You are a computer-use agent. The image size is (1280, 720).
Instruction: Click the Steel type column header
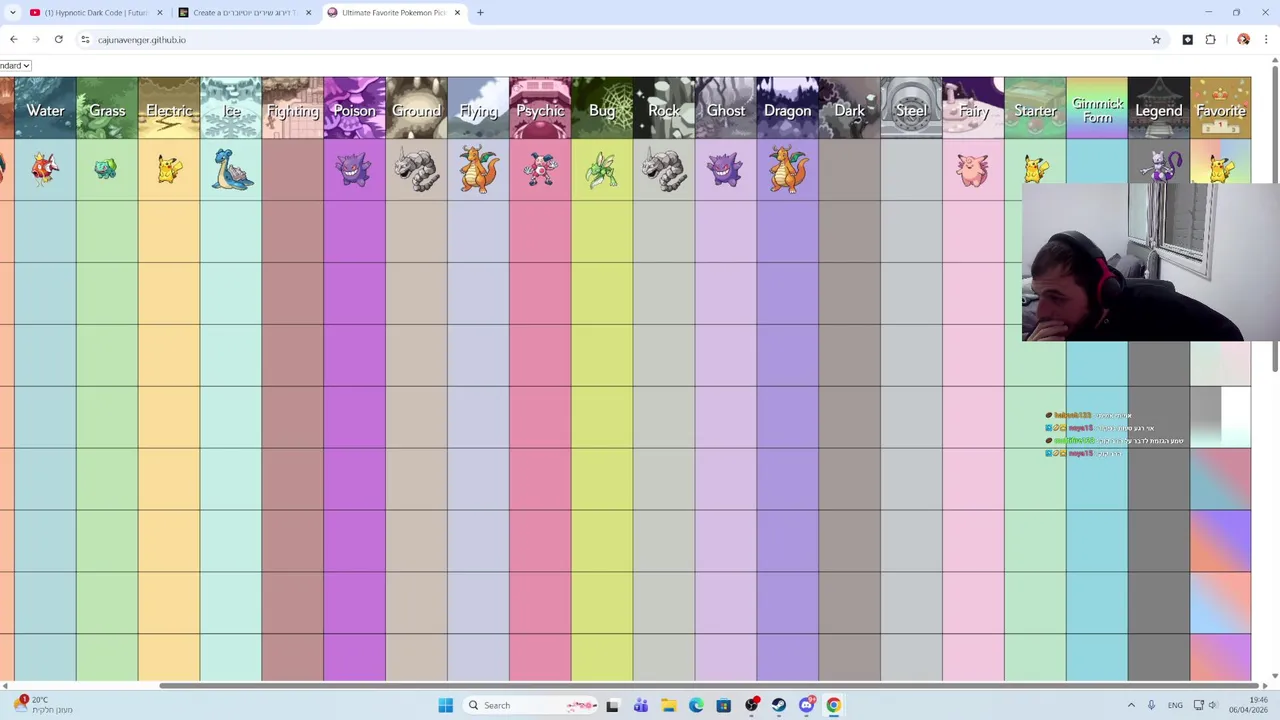coord(911,108)
